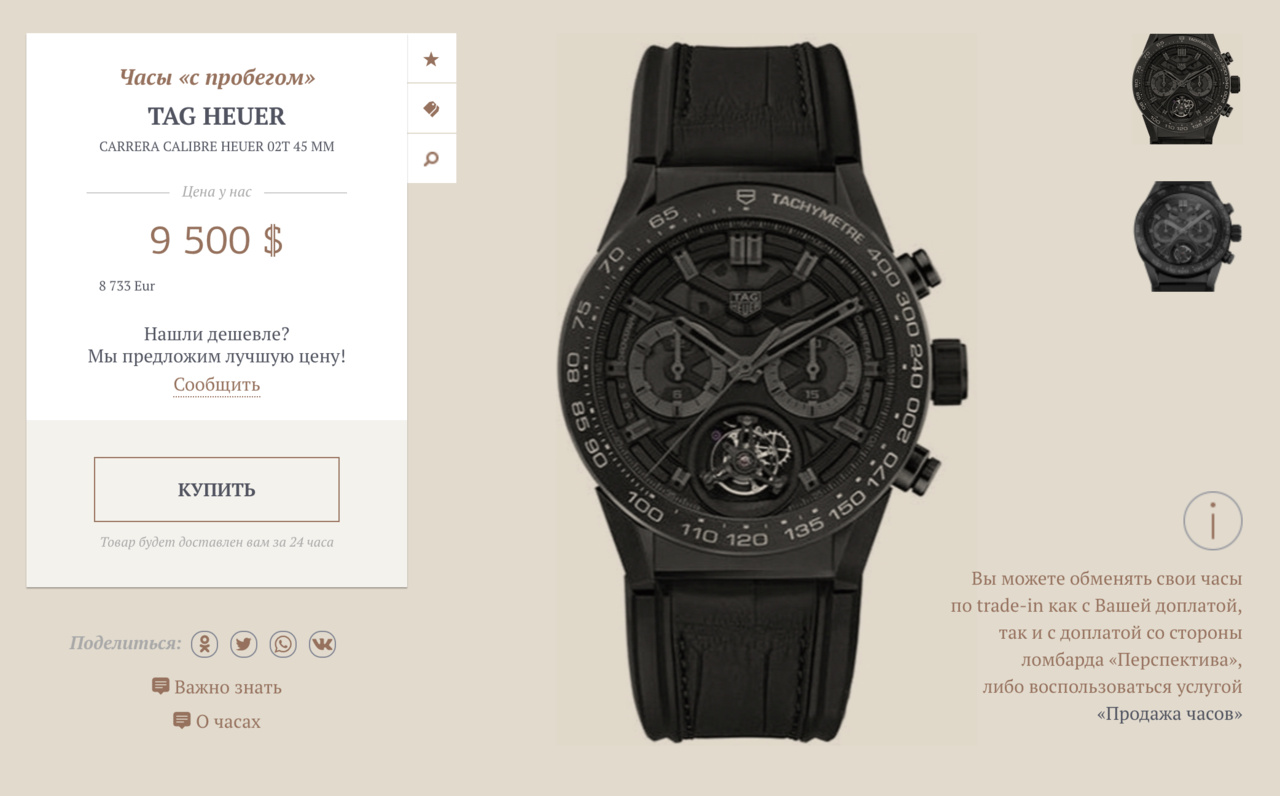The height and width of the screenshot is (796, 1280).
Task: Click the star favorites icon
Action: [431, 59]
